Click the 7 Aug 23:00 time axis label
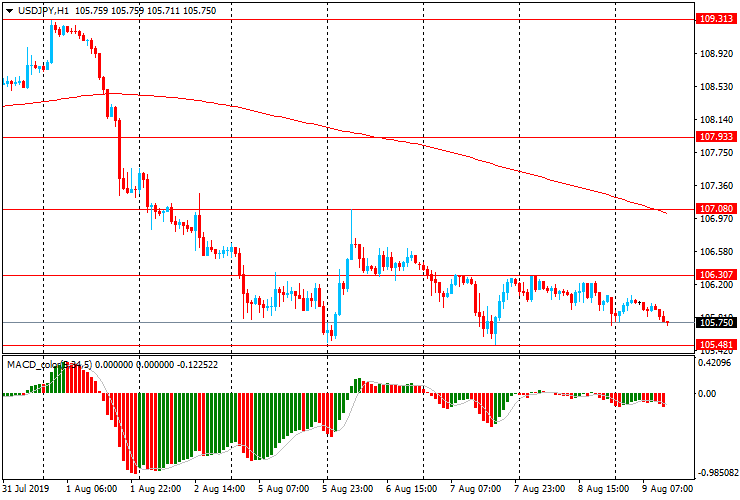Image resolution: width=740 pixels, height=500 pixels. tap(539, 488)
